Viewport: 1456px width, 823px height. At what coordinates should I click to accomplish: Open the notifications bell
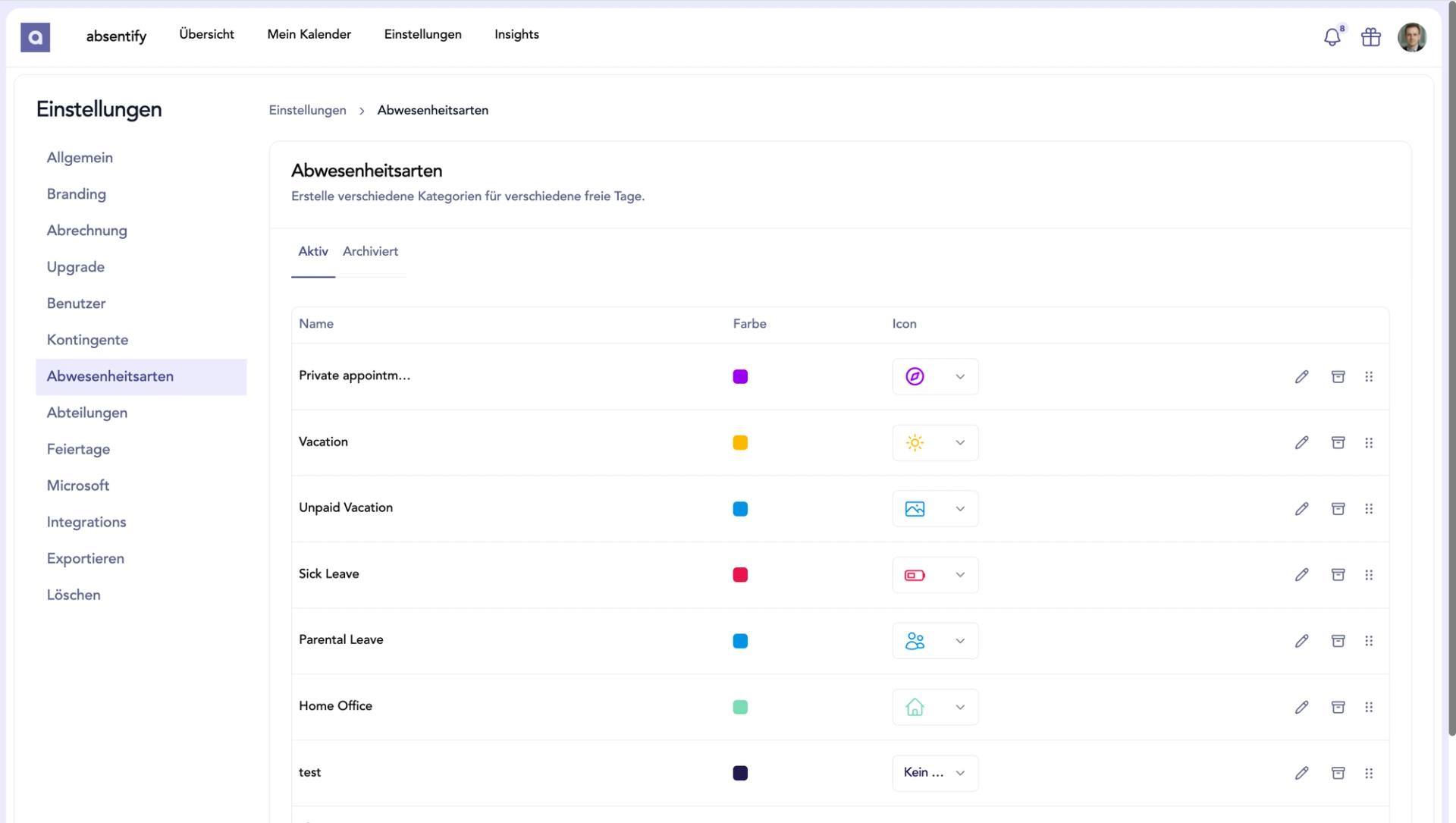point(1332,37)
